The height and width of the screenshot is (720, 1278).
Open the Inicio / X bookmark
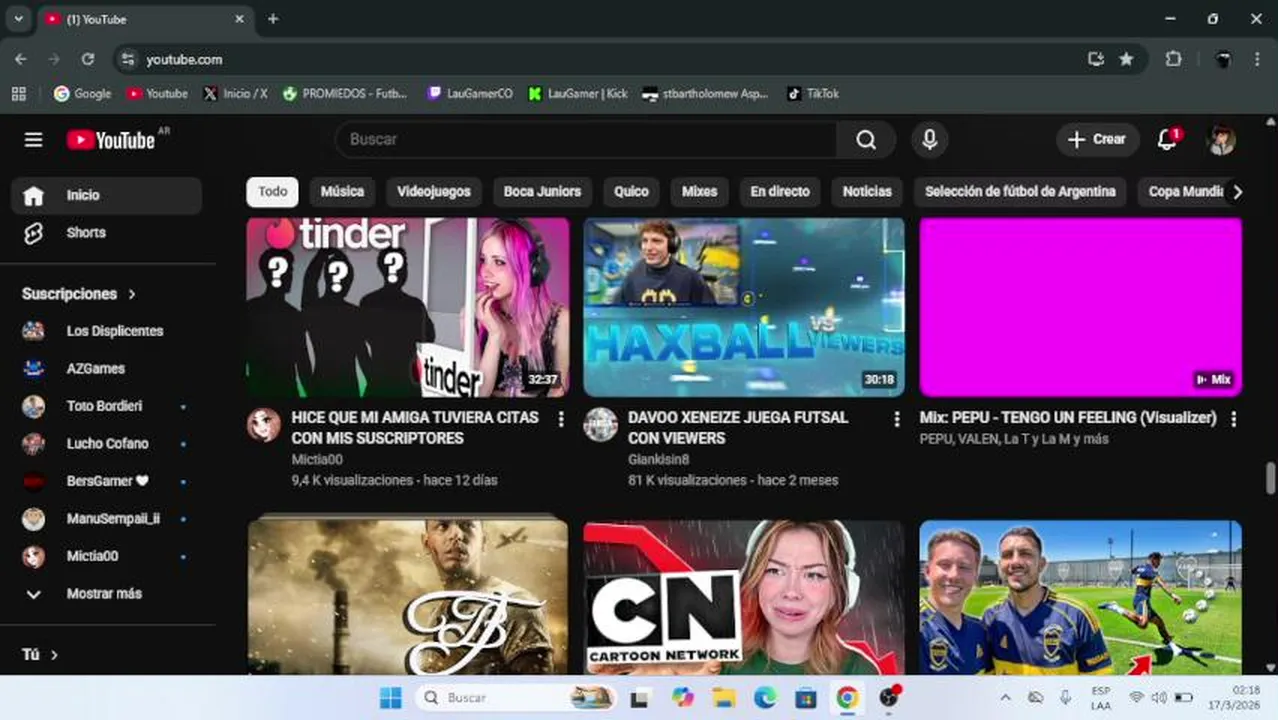click(236, 93)
